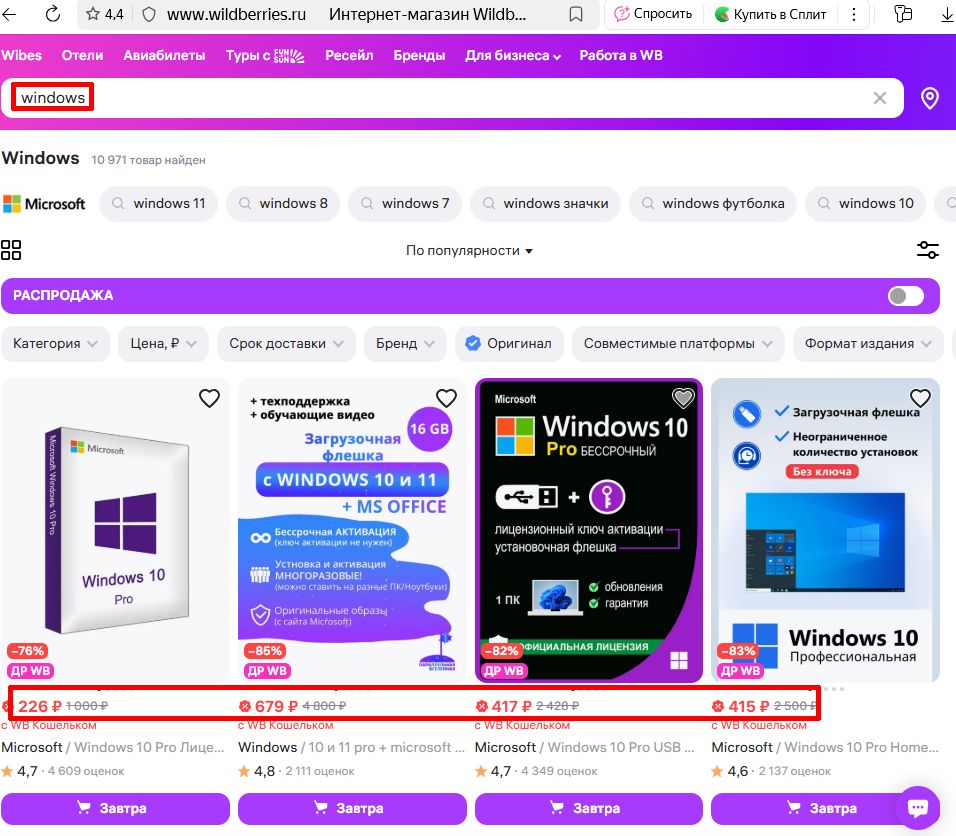Switch product grid view layout icon
Image resolution: width=956 pixels, height=836 pixels.
tap(11, 250)
